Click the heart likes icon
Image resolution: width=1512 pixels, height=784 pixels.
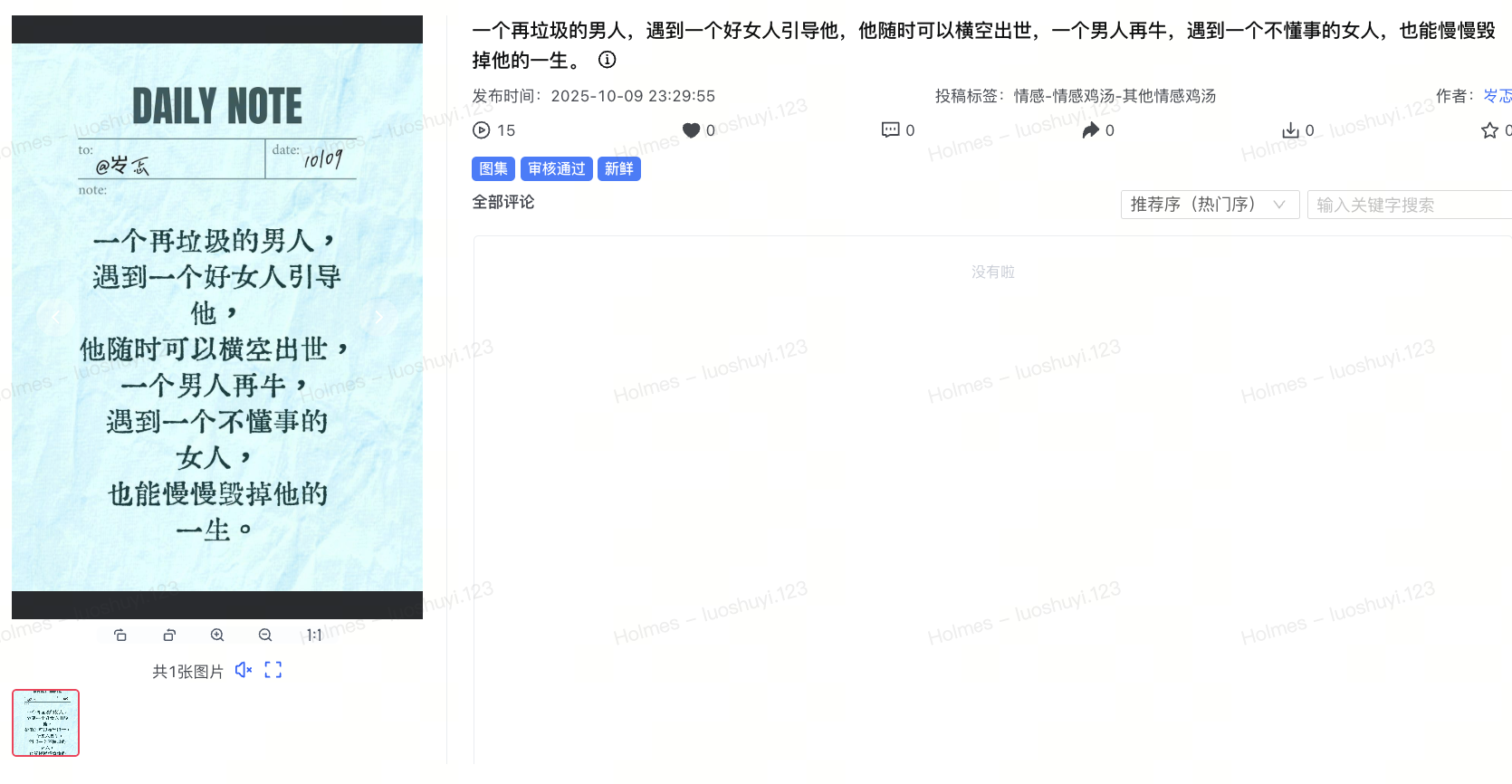pyautogui.click(x=691, y=130)
